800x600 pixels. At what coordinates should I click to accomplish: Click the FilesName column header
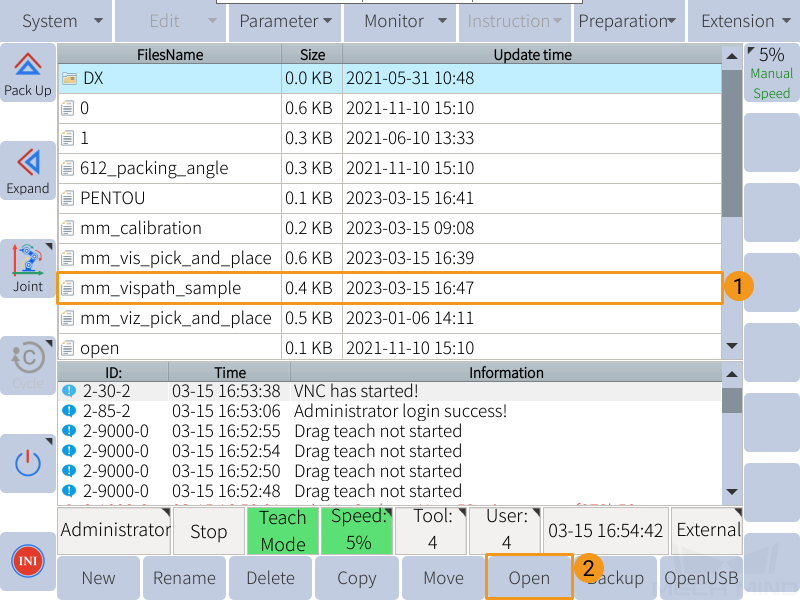[169, 55]
